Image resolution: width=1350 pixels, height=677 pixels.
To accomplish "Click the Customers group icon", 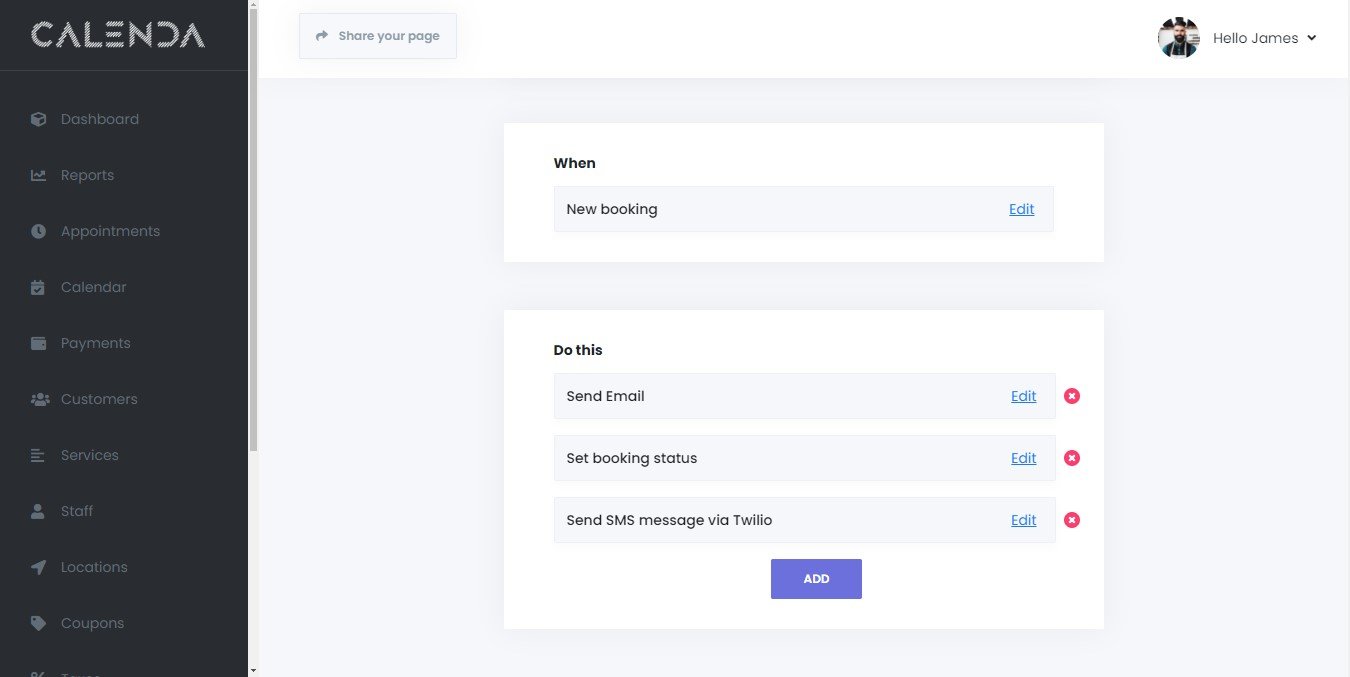I will pos(40,399).
